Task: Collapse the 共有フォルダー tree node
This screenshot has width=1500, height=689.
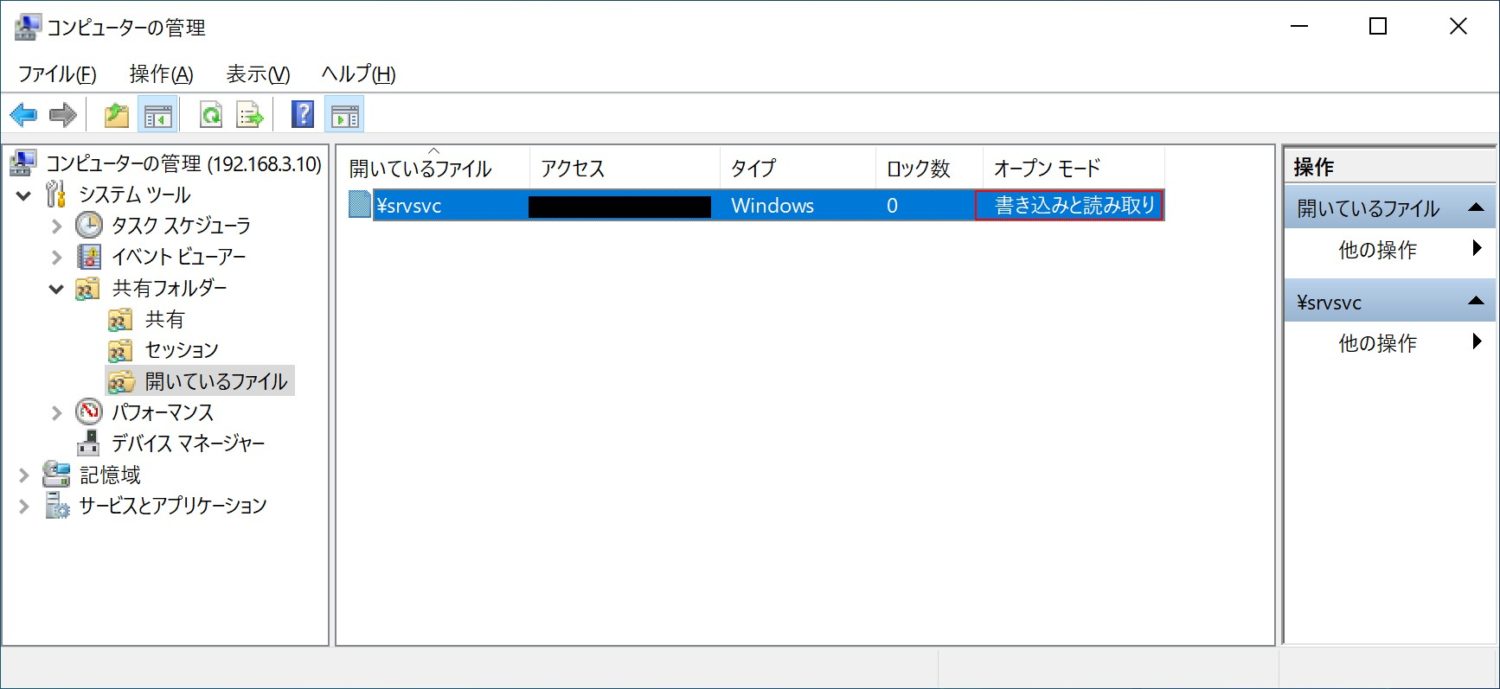Action: (57, 289)
